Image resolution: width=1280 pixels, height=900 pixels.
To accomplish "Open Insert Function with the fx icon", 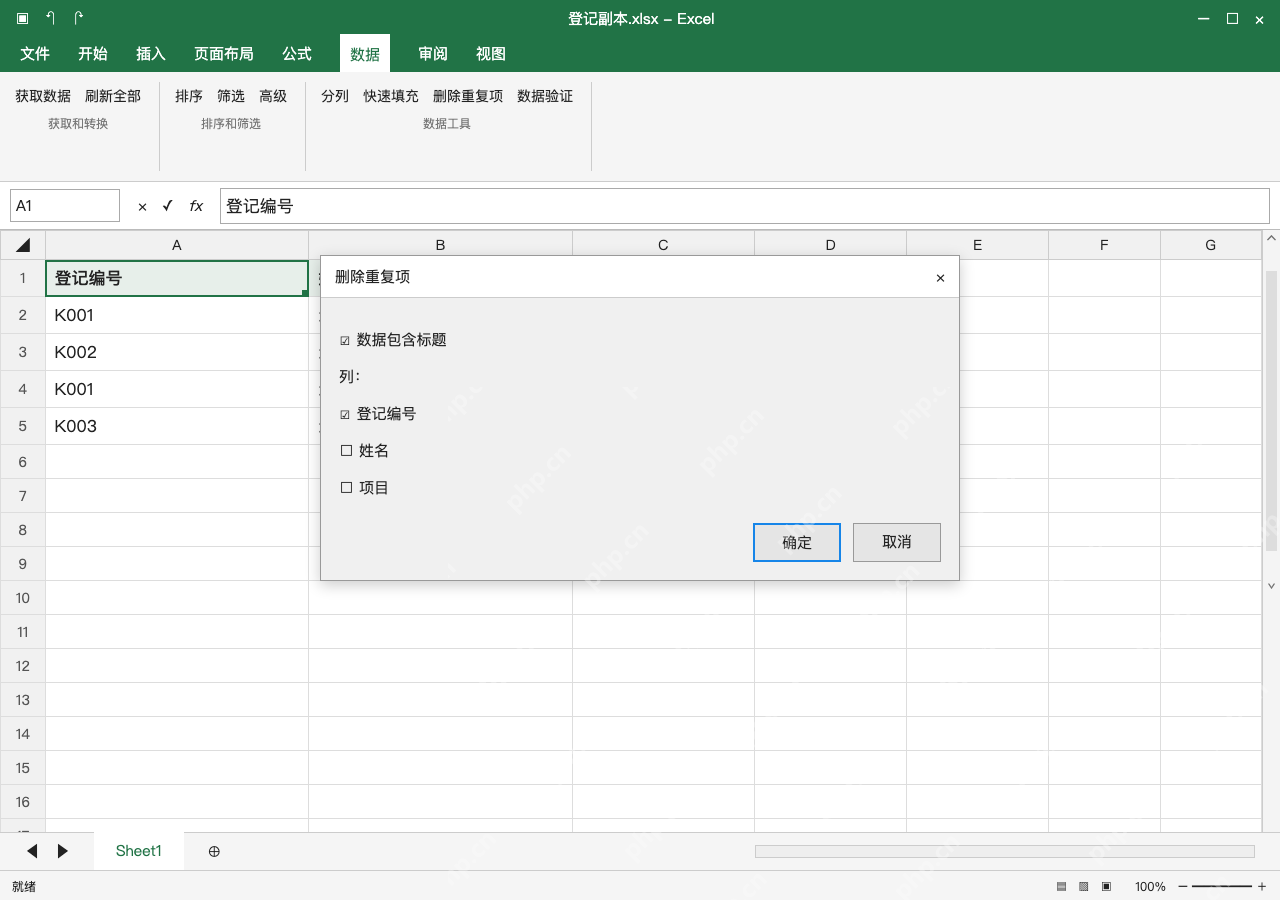I will click(196, 206).
